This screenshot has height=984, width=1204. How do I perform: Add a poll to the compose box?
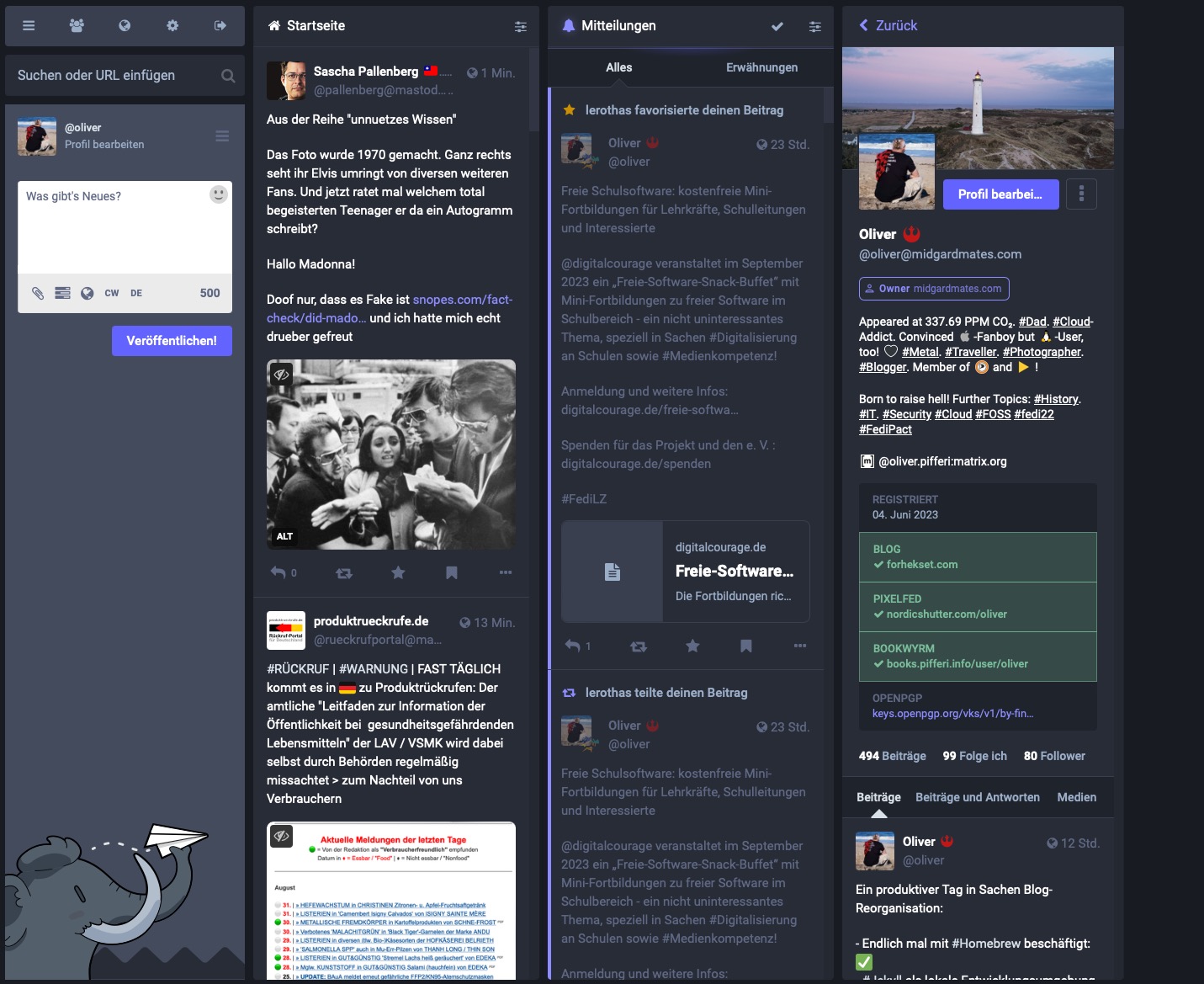click(62, 293)
